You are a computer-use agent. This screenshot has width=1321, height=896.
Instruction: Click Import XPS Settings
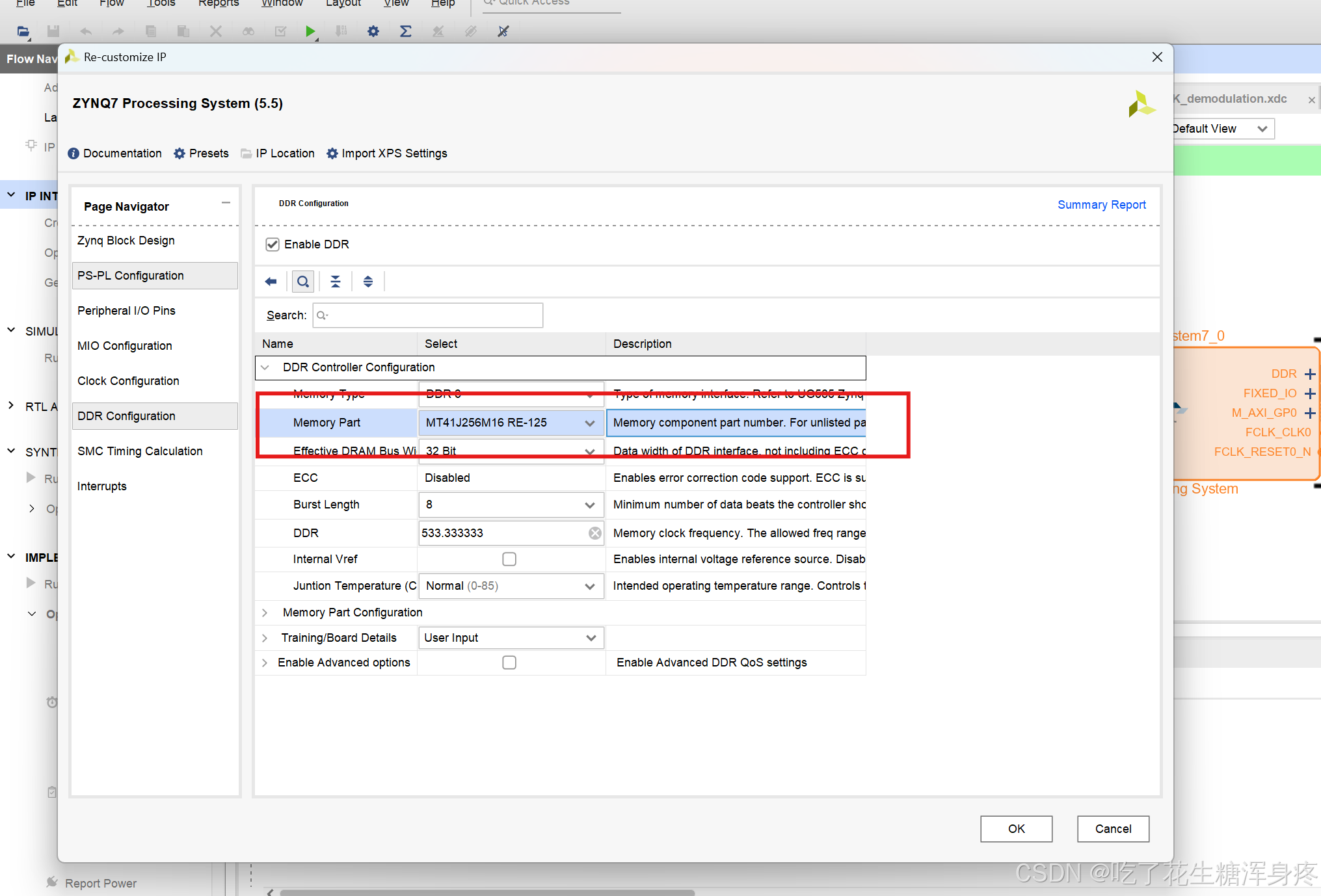pyautogui.click(x=386, y=153)
